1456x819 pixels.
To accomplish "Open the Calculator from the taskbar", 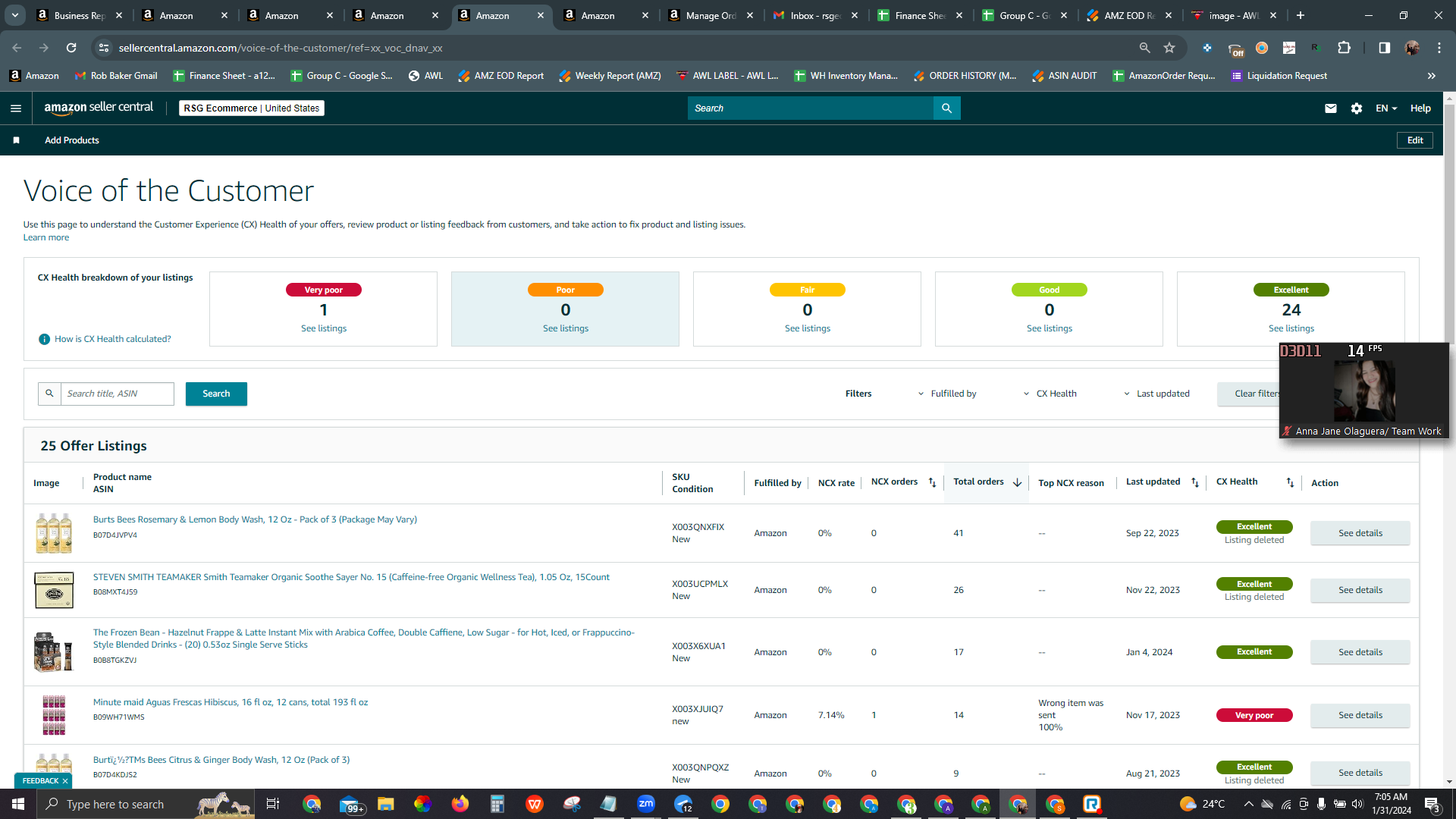I will tap(497, 804).
